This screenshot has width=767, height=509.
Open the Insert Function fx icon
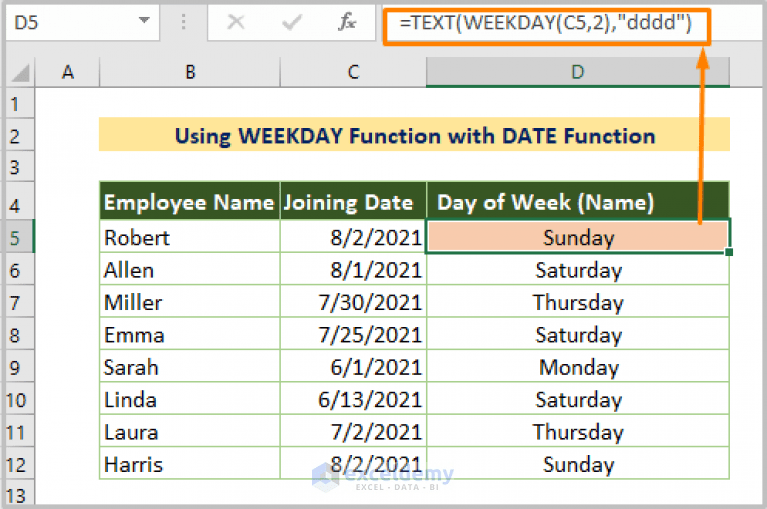coord(347,22)
